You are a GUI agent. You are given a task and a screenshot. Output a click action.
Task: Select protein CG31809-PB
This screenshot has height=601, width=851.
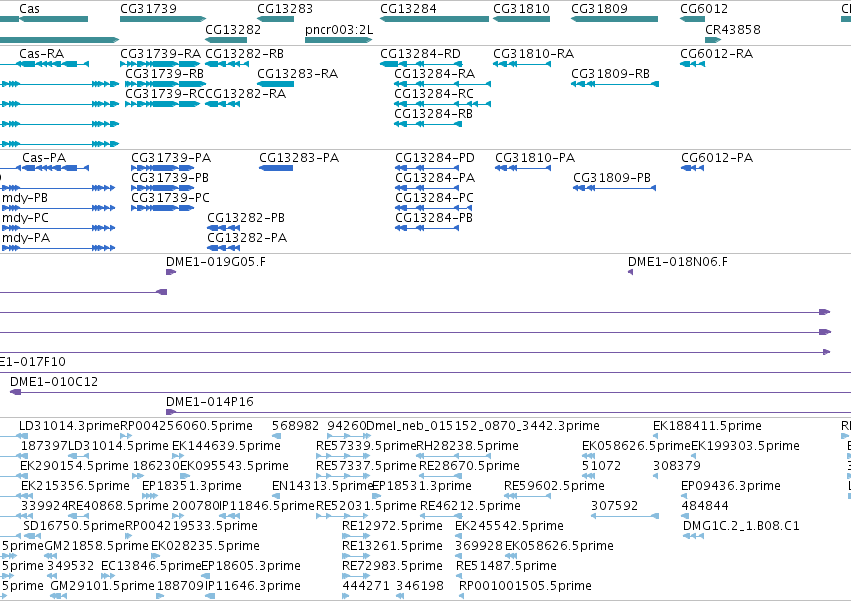612,178
